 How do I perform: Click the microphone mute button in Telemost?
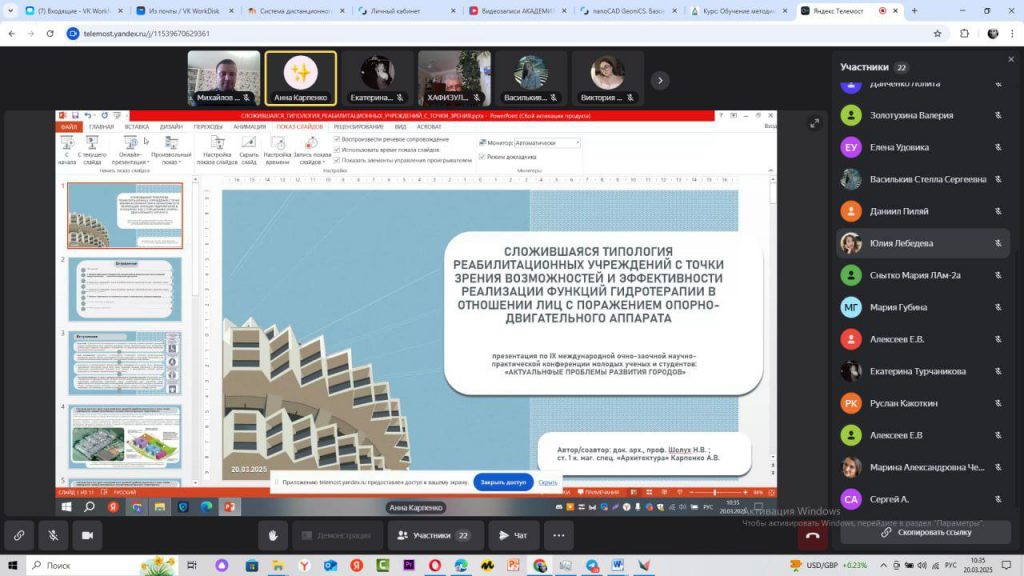(x=53, y=535)
